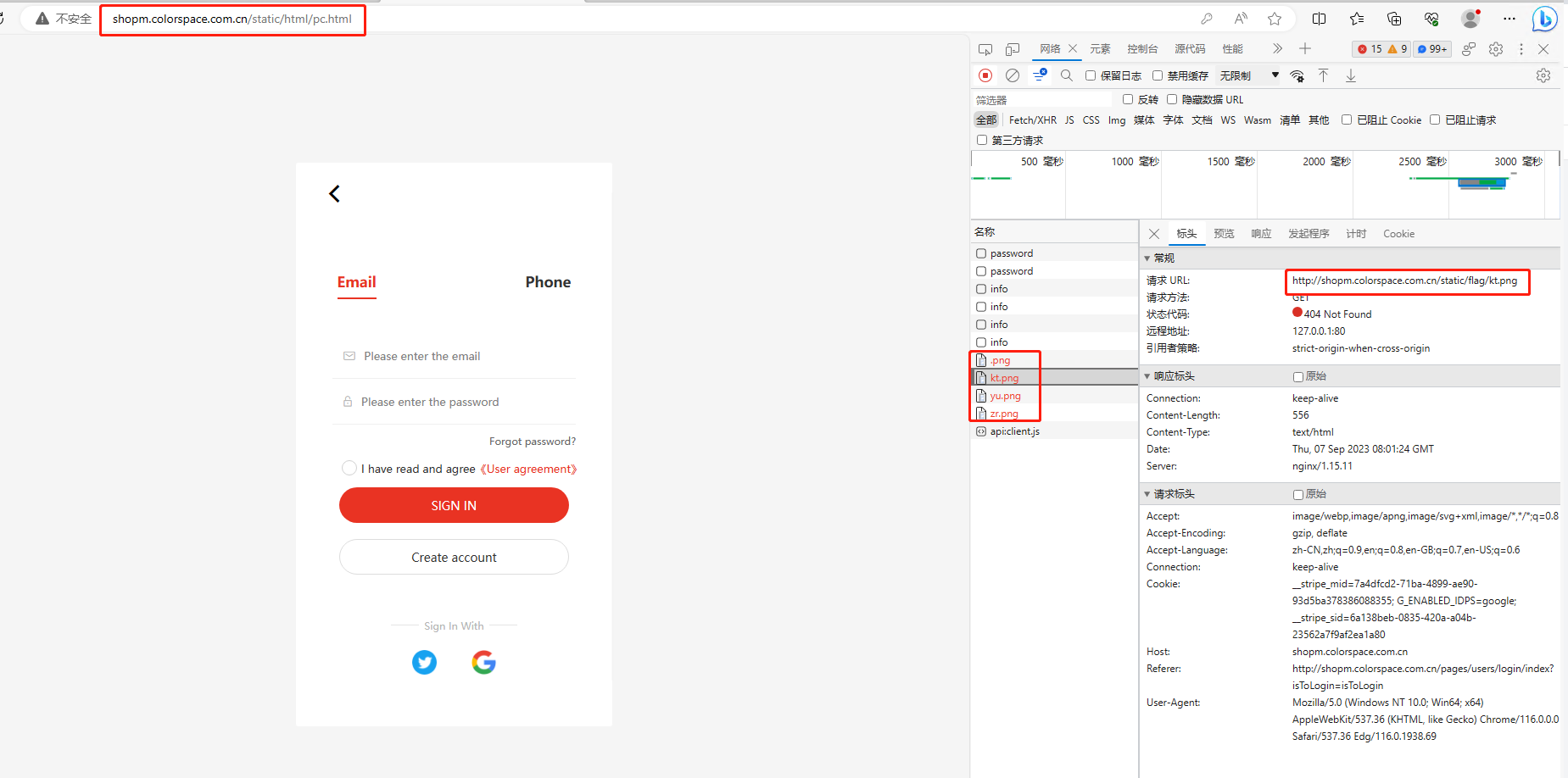Add page to favorites with star icon
The height and width of the screenshot is (778, 1568).
1275,19
